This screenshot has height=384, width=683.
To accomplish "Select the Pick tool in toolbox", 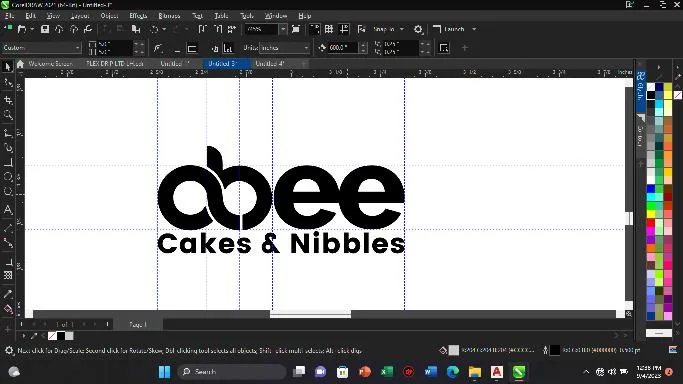I will 7,67.
